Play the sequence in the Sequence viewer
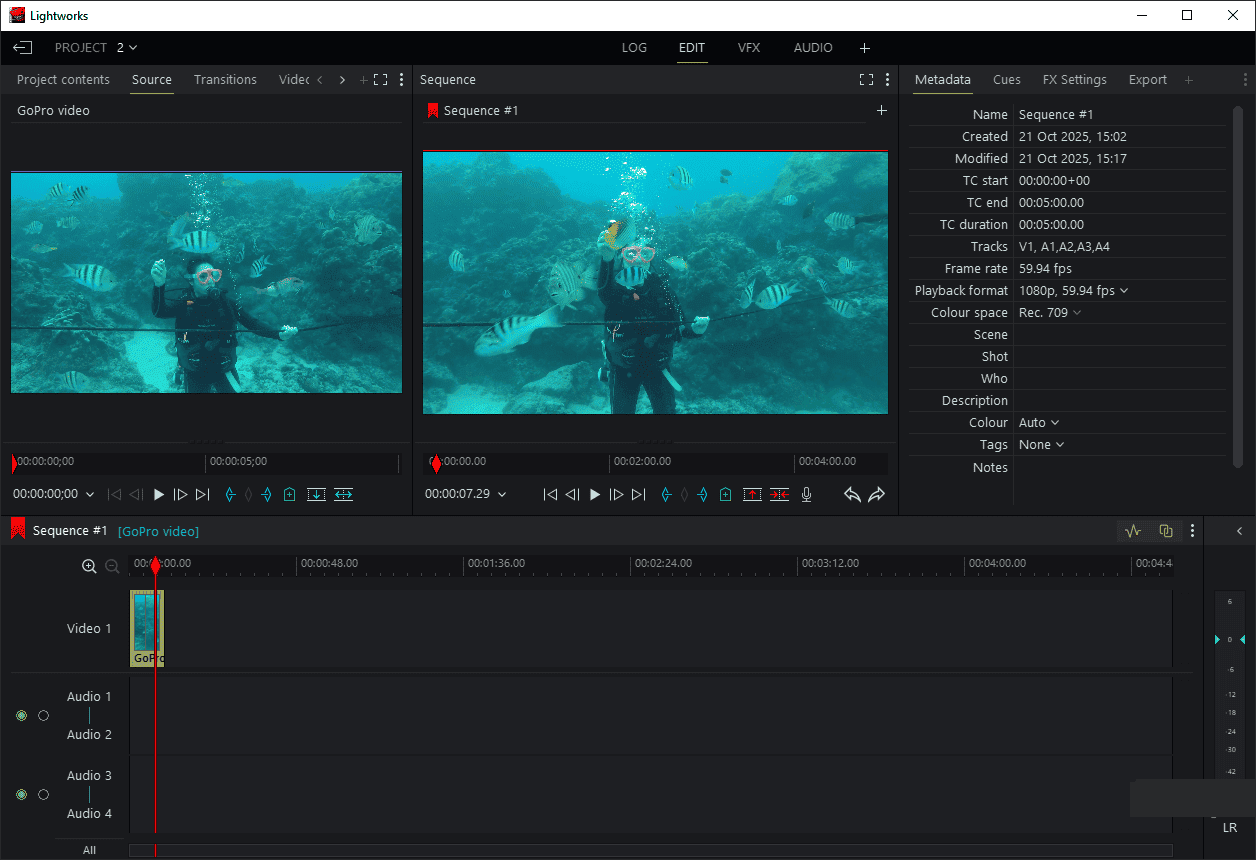Viewport: 1256px width, 860px height. (594, 494)
